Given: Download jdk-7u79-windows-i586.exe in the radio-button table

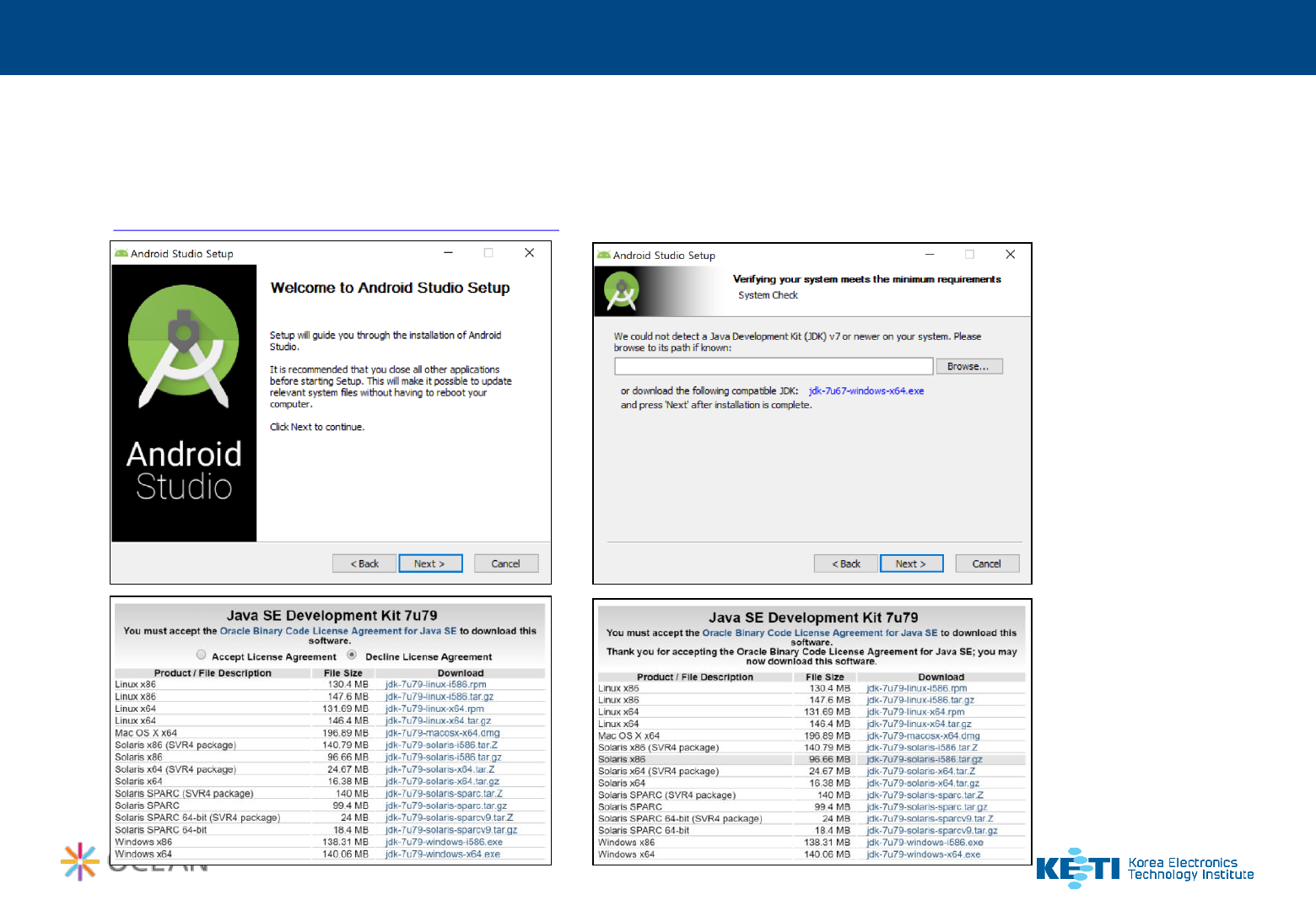Looking at the screenshot, I should point(445,842).
